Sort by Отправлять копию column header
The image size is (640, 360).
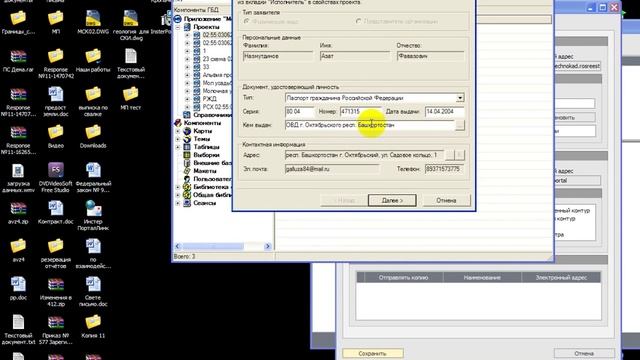(403, 278)
